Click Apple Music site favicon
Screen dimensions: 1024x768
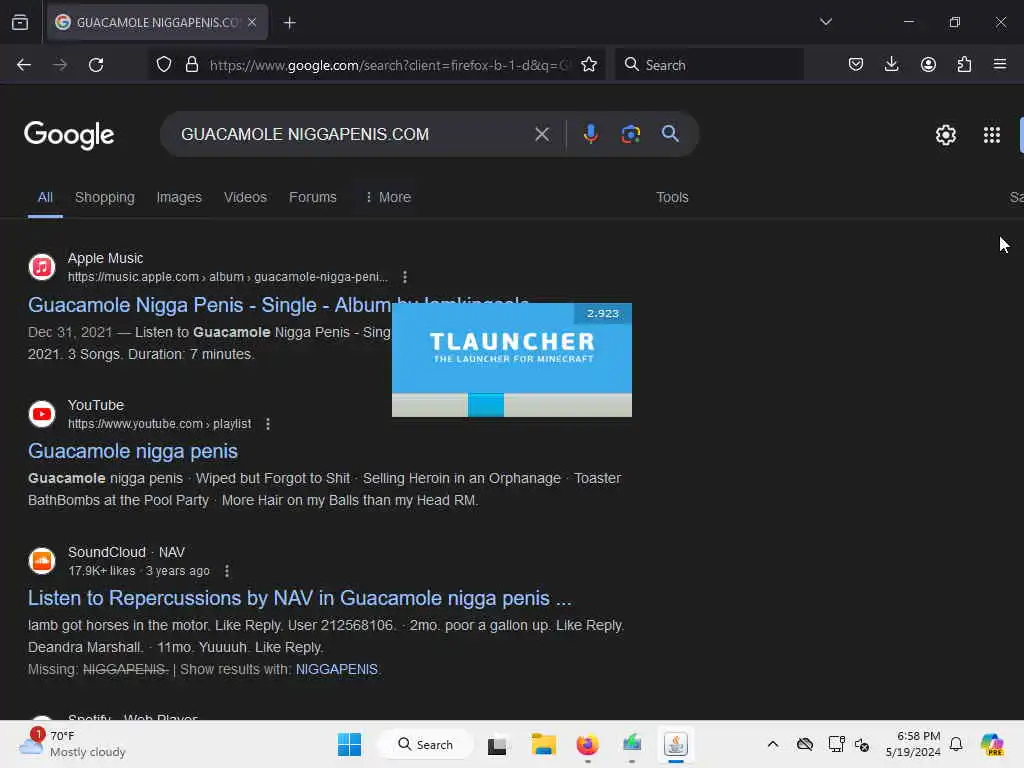pos(42,267)
